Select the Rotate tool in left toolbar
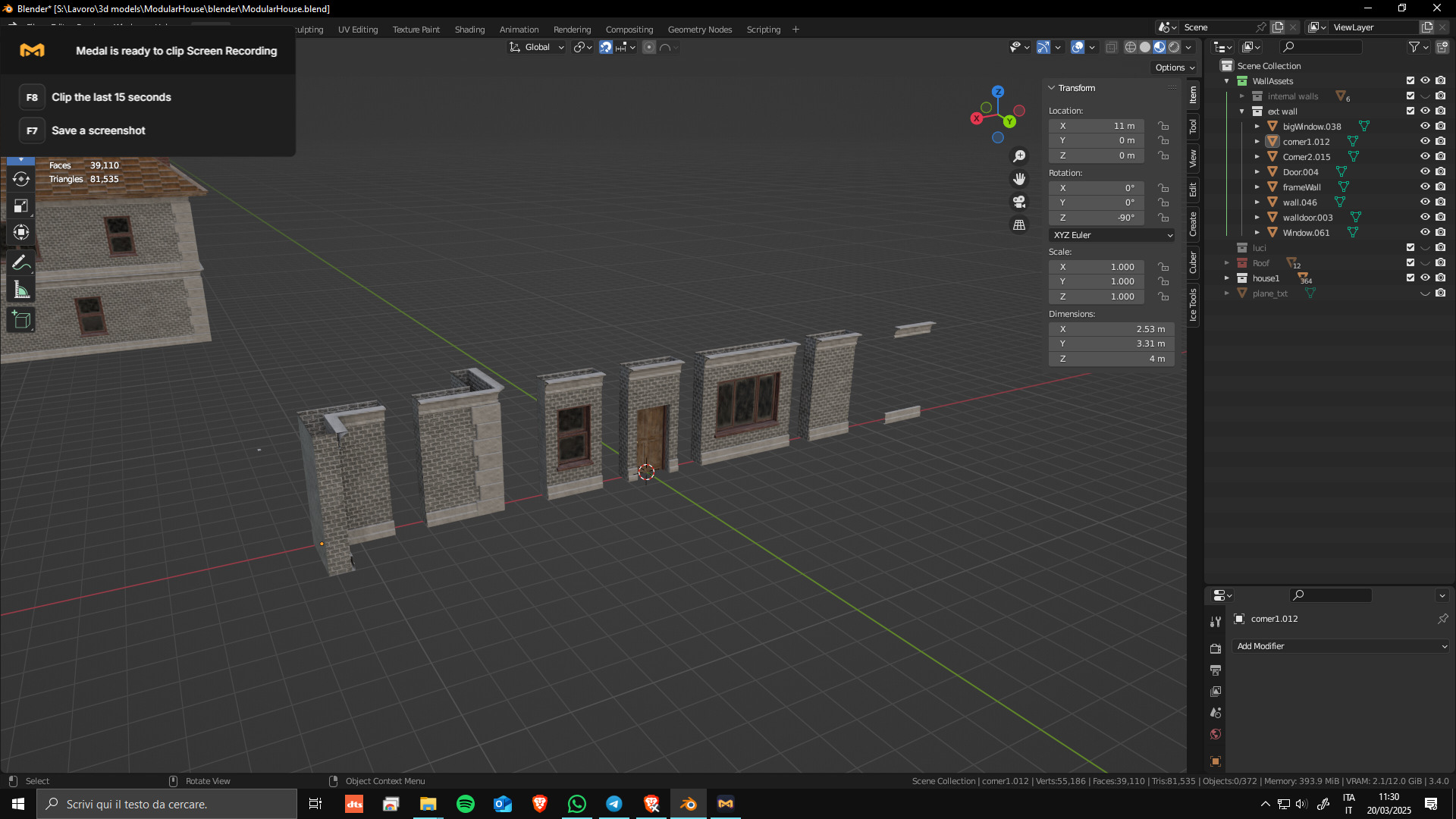 coord(21,180)
